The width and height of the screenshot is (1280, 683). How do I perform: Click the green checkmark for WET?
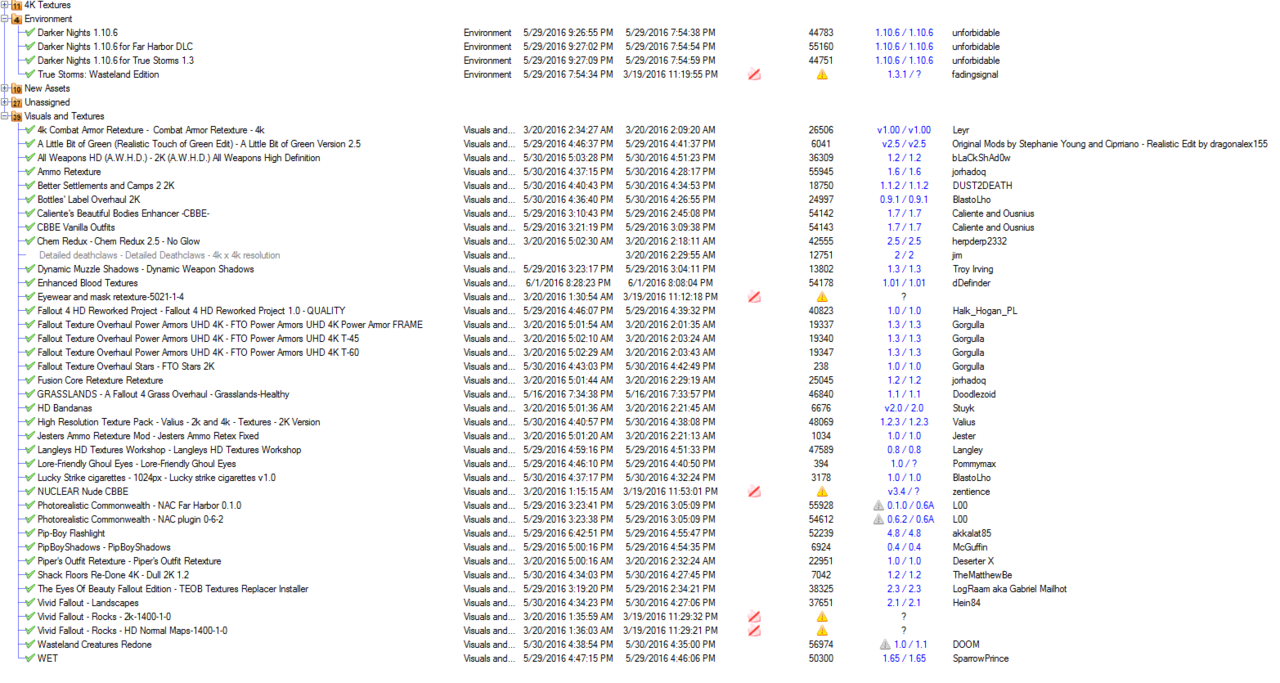point(30,658)
